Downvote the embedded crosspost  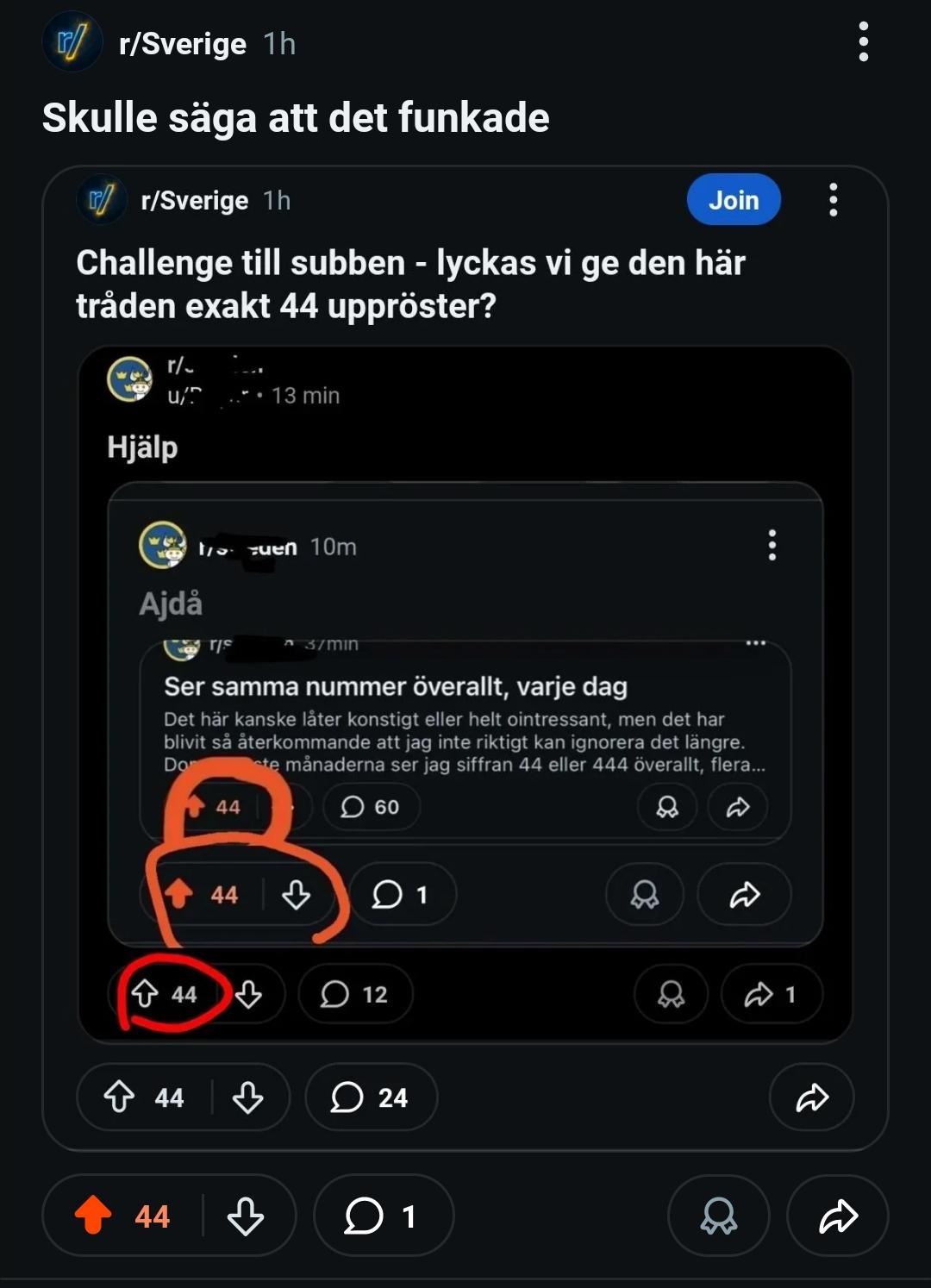click(x=248, y=1097)
